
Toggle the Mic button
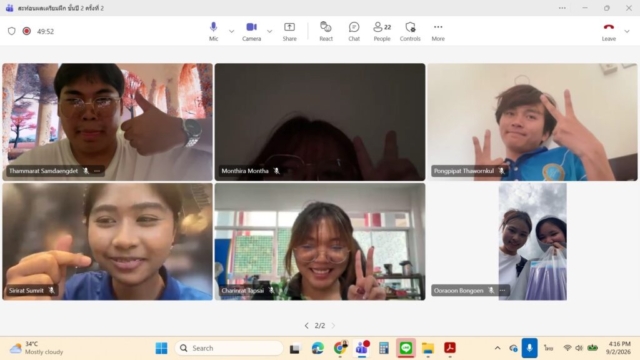pyautogui.click(x=213, y=31)
